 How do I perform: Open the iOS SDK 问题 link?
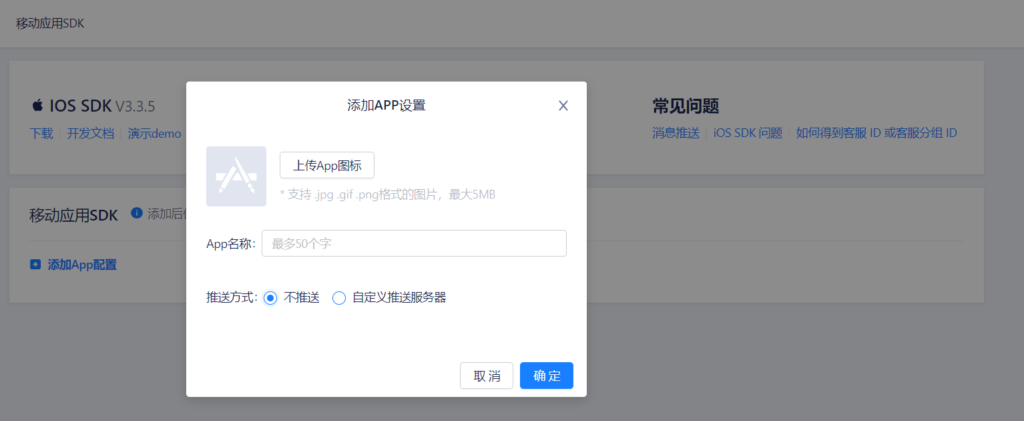point(748,133)
